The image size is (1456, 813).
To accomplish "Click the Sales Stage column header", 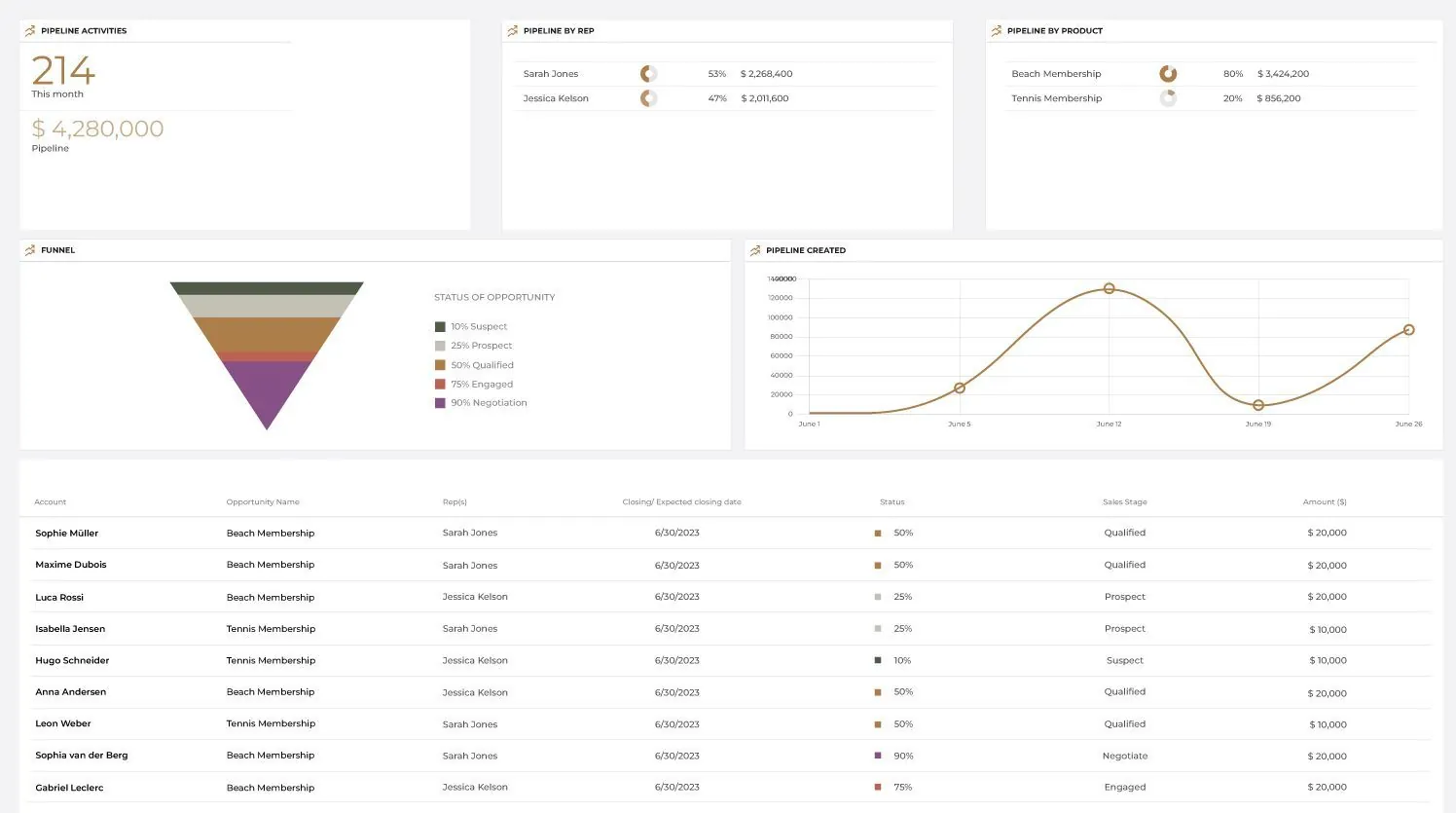I will [1124, 502].
